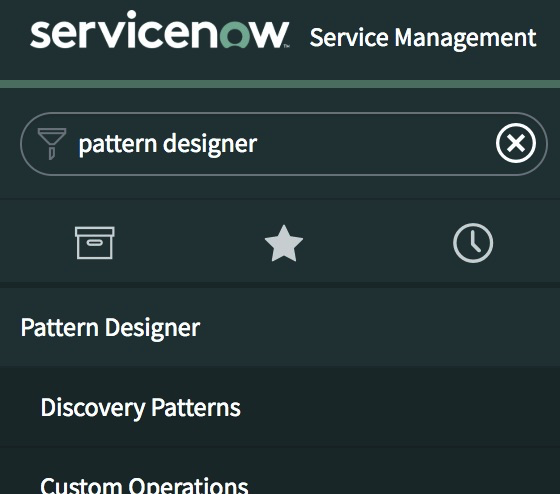Viewport: 560px width, 494px height.
Task: Open the Discovery Patterns module
Action: coord(280,408)
